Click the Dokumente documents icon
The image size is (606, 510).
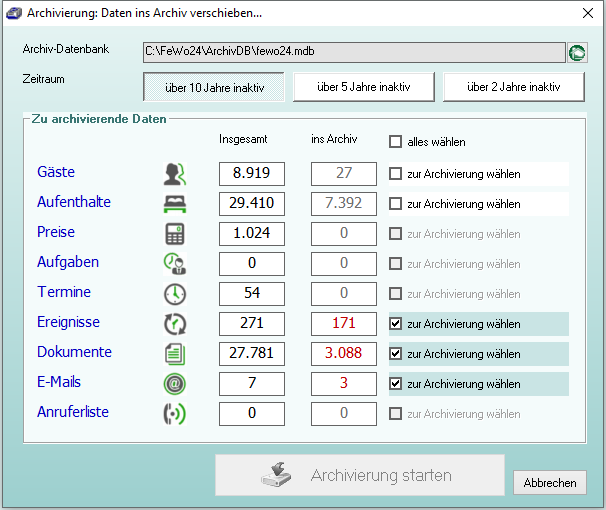175,354
